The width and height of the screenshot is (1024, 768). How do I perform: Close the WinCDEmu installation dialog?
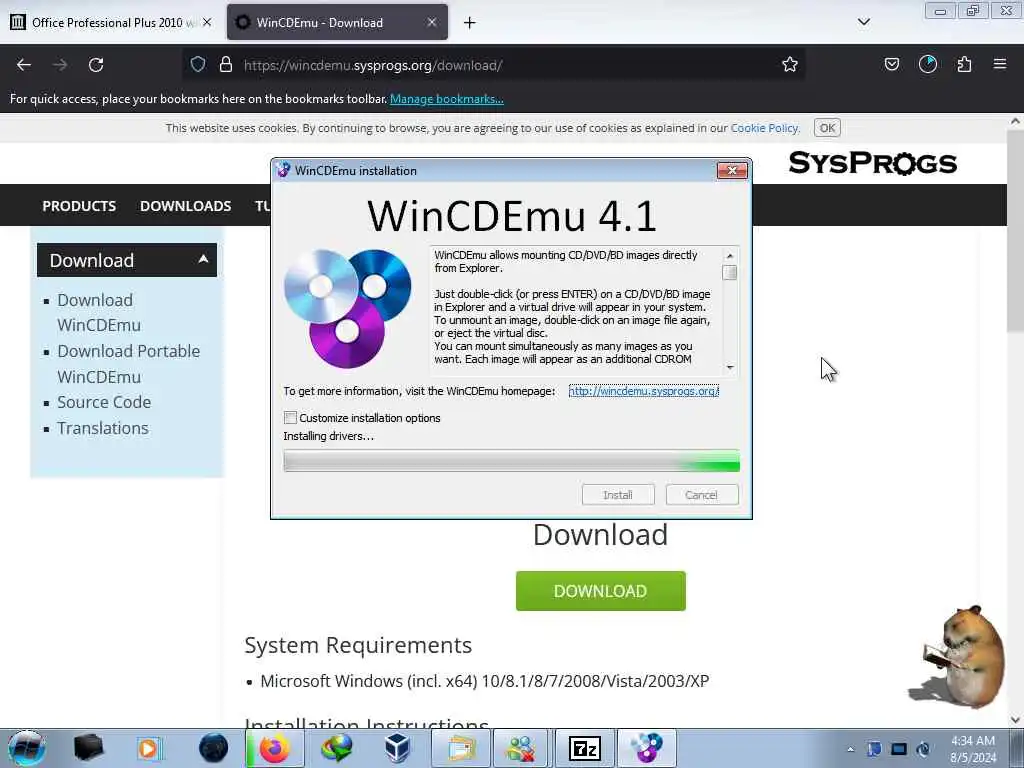732,170
